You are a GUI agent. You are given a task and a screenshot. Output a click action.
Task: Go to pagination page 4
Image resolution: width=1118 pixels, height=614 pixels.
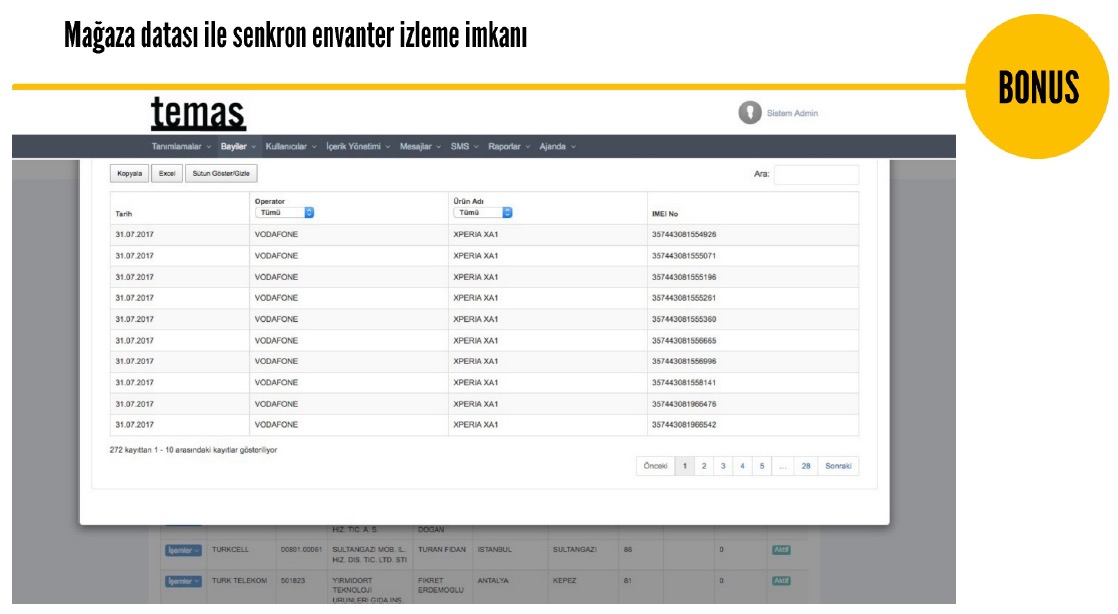(x=742, y=466)
